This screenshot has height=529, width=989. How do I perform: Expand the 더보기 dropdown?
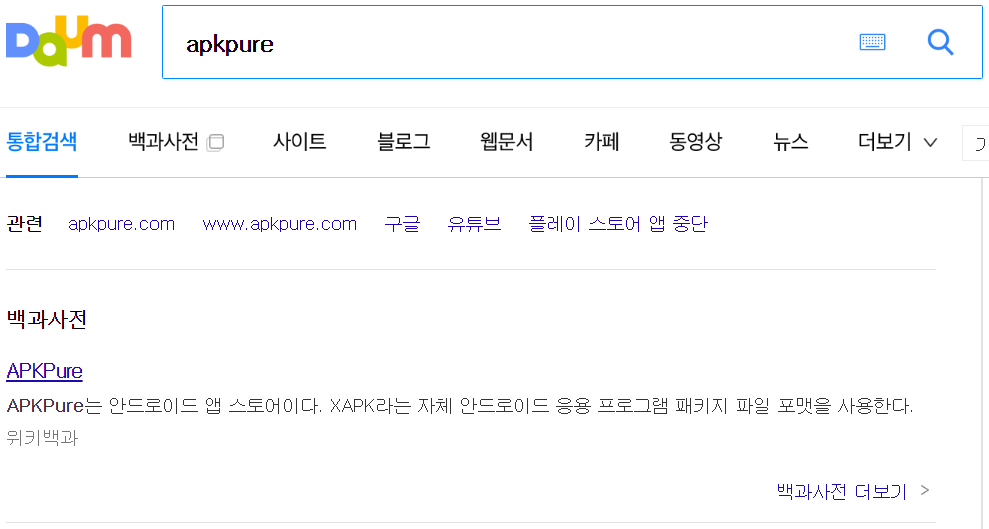point(897,141)
